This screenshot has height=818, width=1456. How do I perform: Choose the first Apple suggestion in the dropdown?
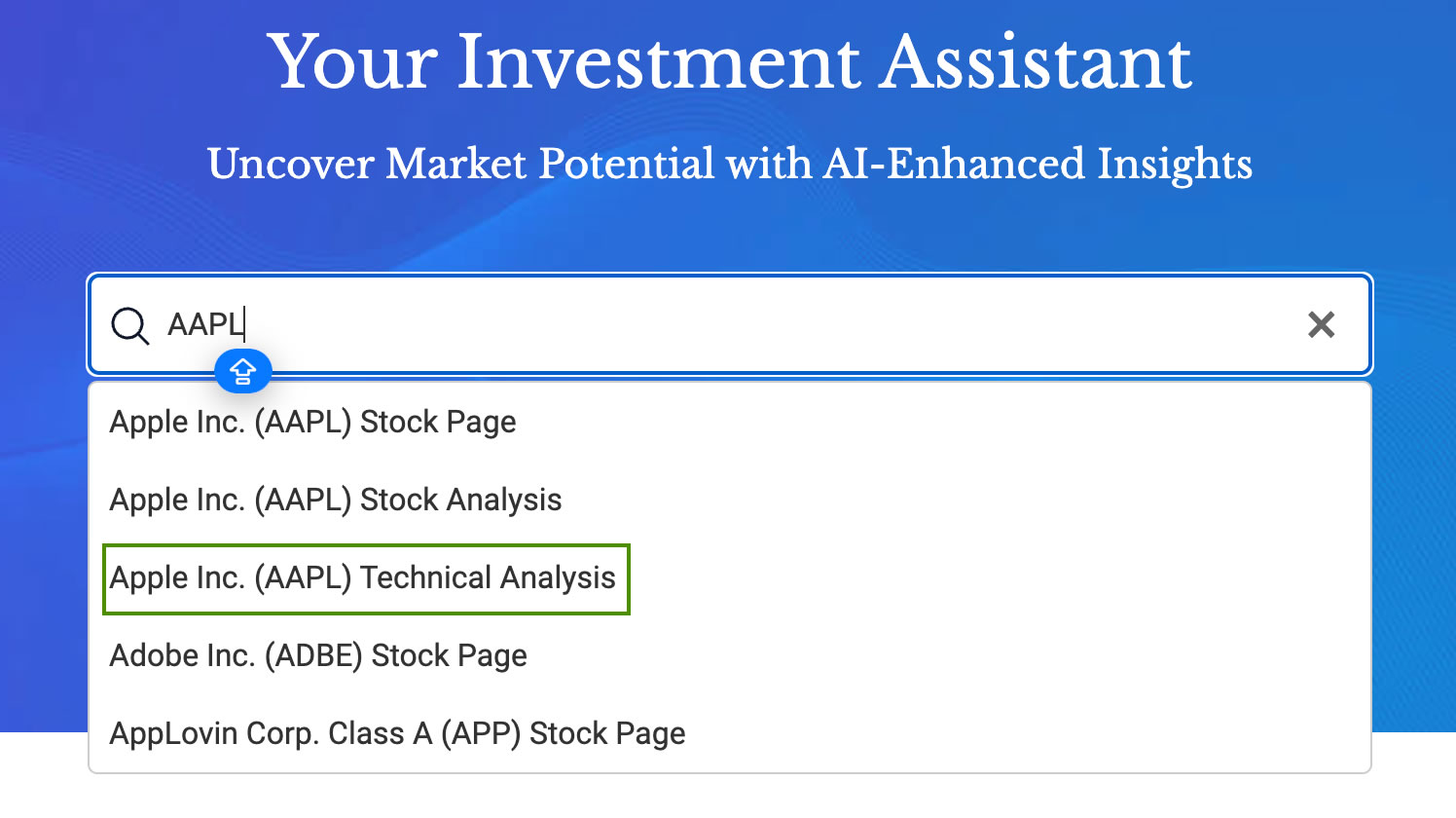pyautogui.click(x=312, y=423)
